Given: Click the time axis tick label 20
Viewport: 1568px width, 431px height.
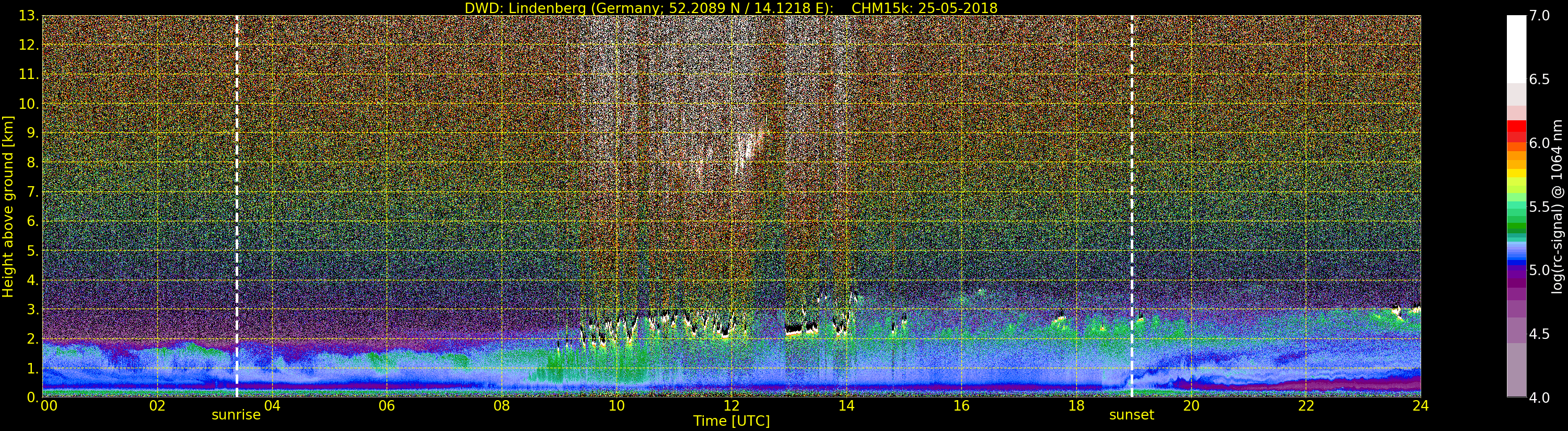Looking at the screenshot, I should [1191, 406].
